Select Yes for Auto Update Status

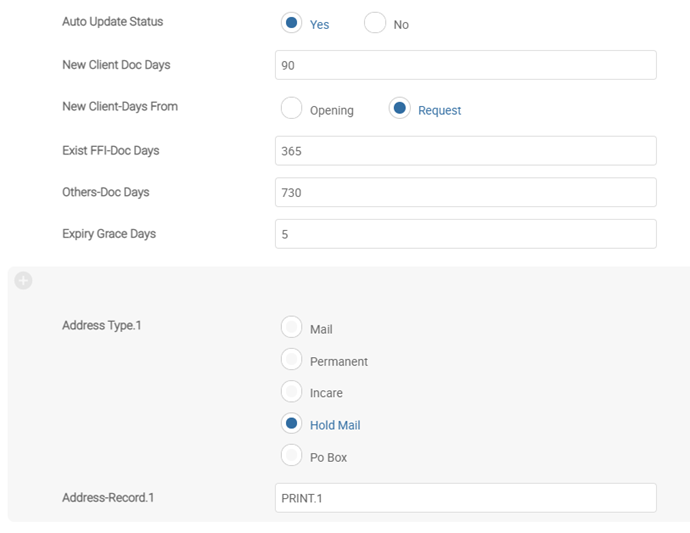292,23
